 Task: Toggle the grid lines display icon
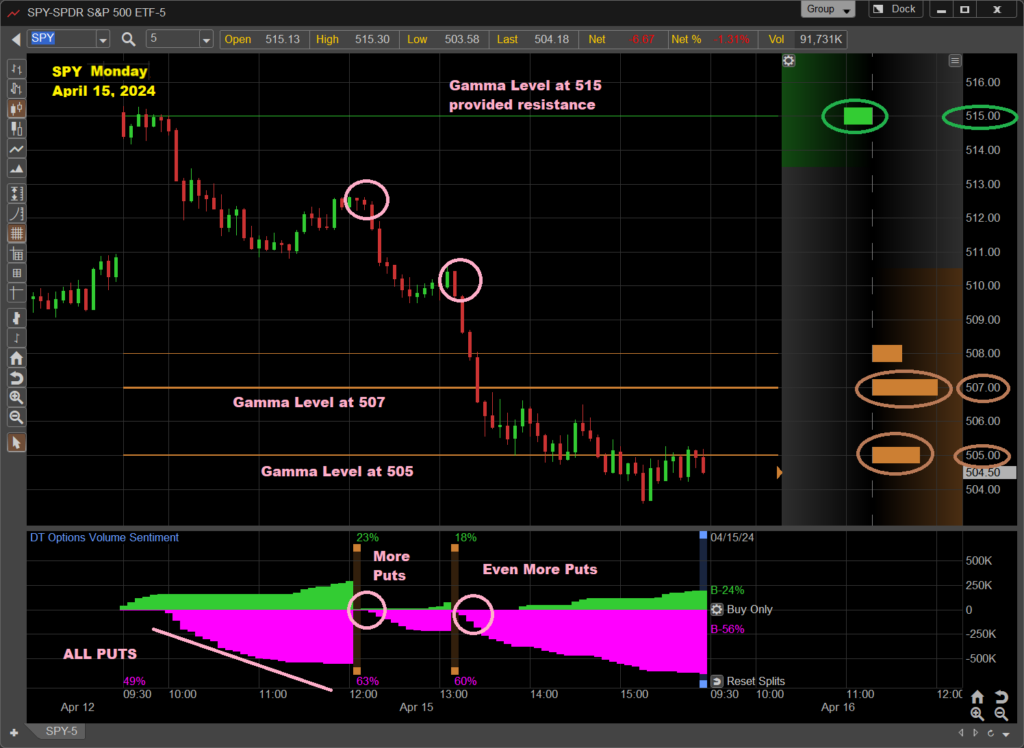click(16, 233)
